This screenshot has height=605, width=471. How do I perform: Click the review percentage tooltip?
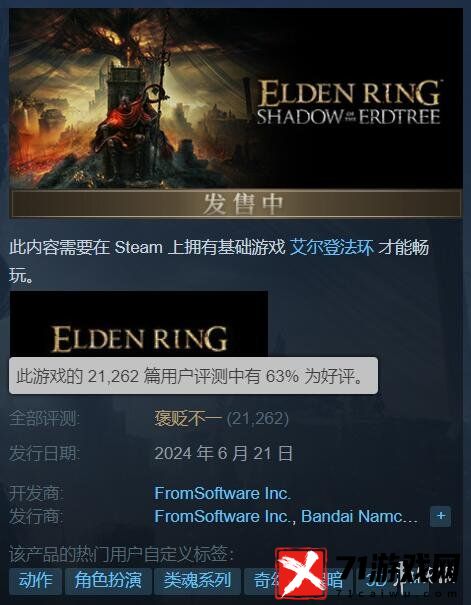193,375
